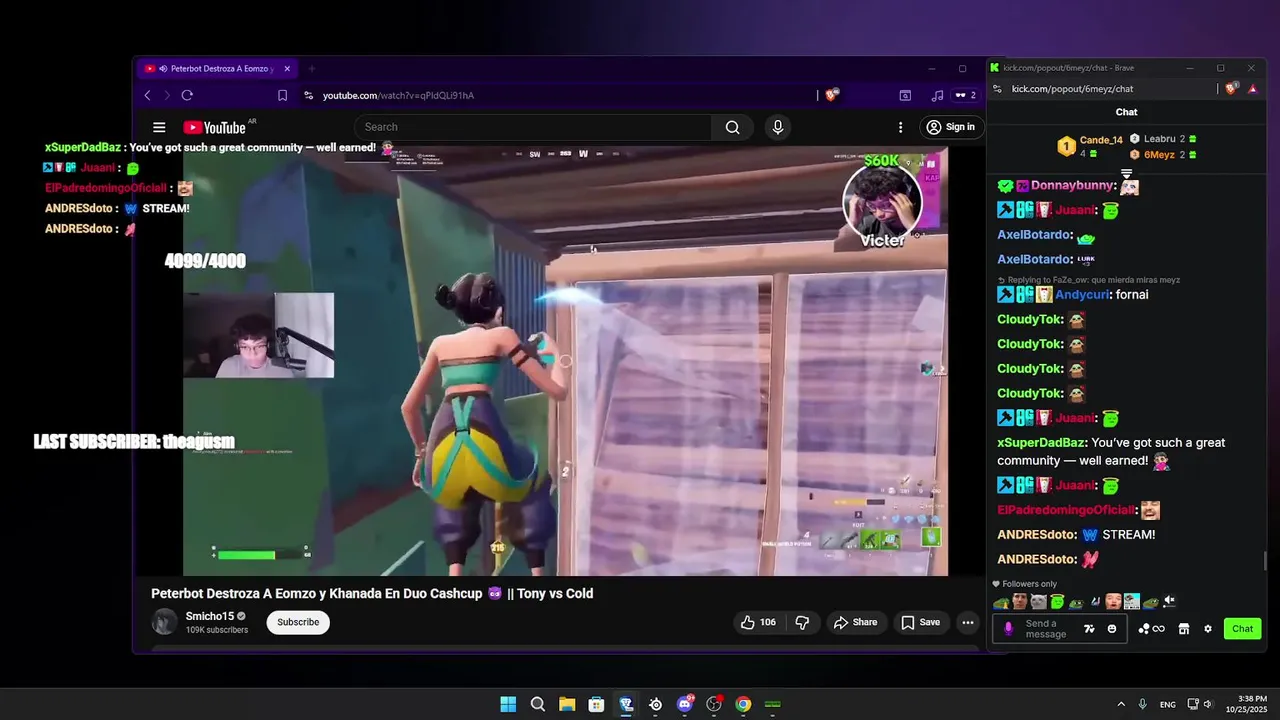Open Google Chrome from the taskbar

pos(743,704)
